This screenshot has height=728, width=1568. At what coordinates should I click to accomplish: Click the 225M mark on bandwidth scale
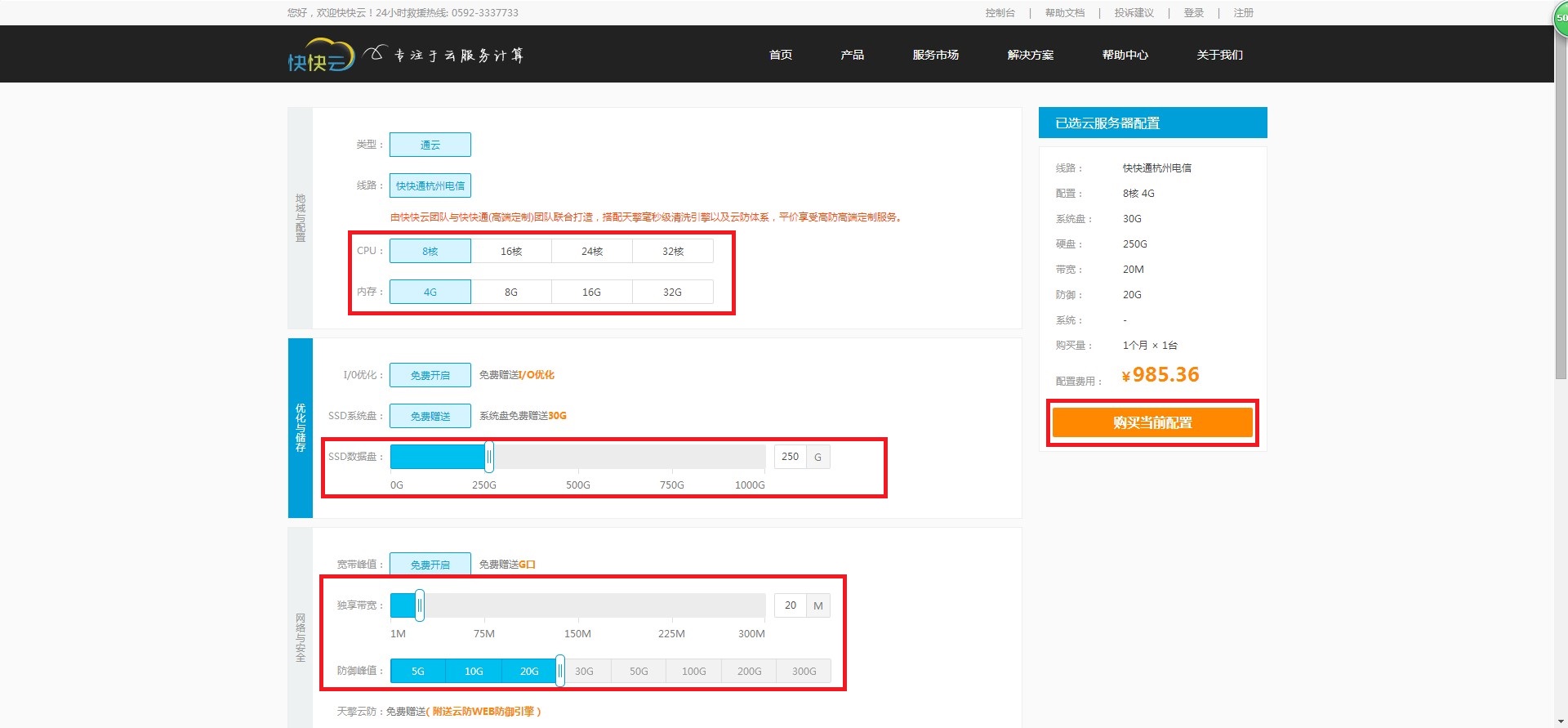671,634
